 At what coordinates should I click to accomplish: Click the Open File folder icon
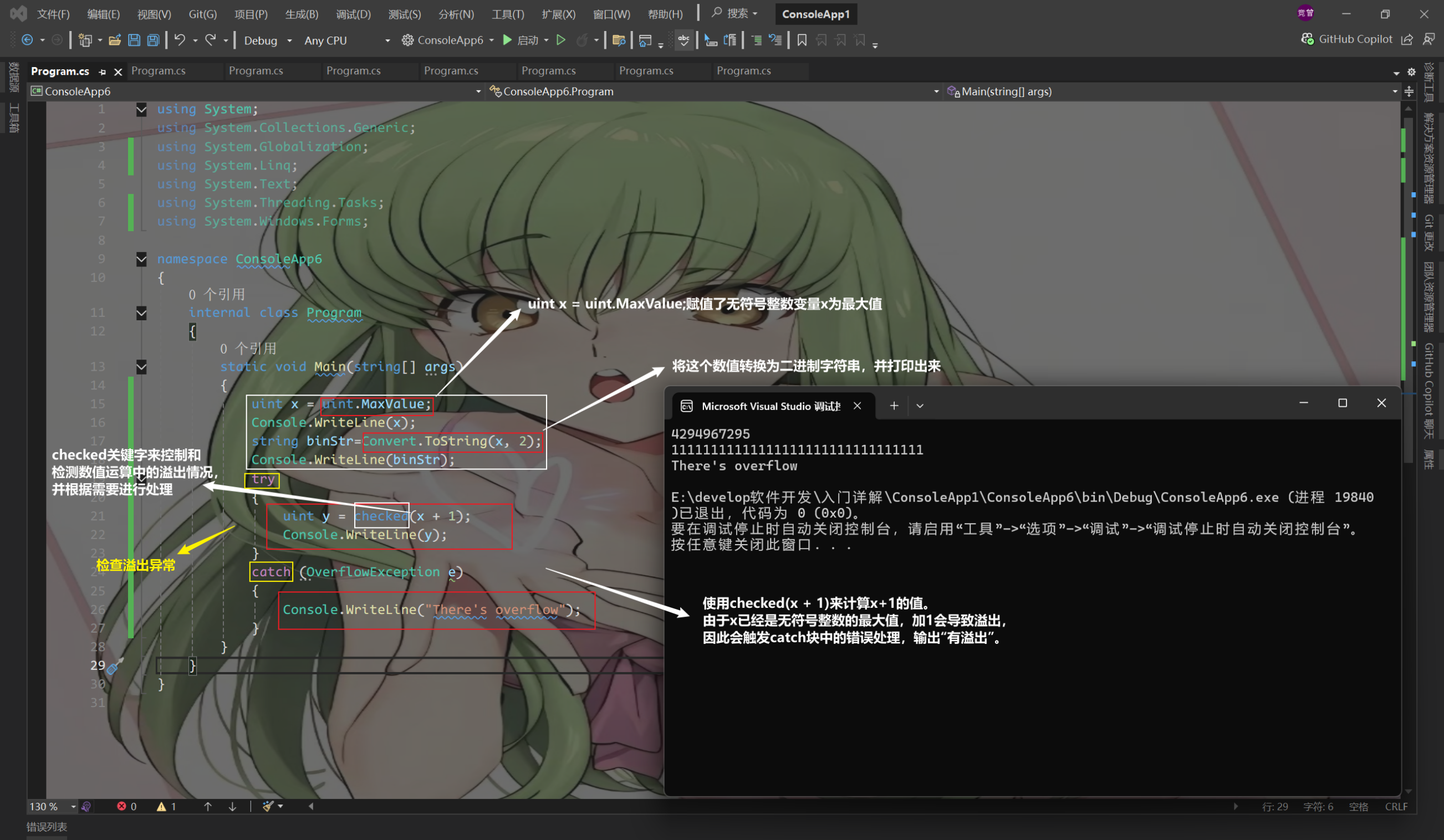(x=115, y=40)
